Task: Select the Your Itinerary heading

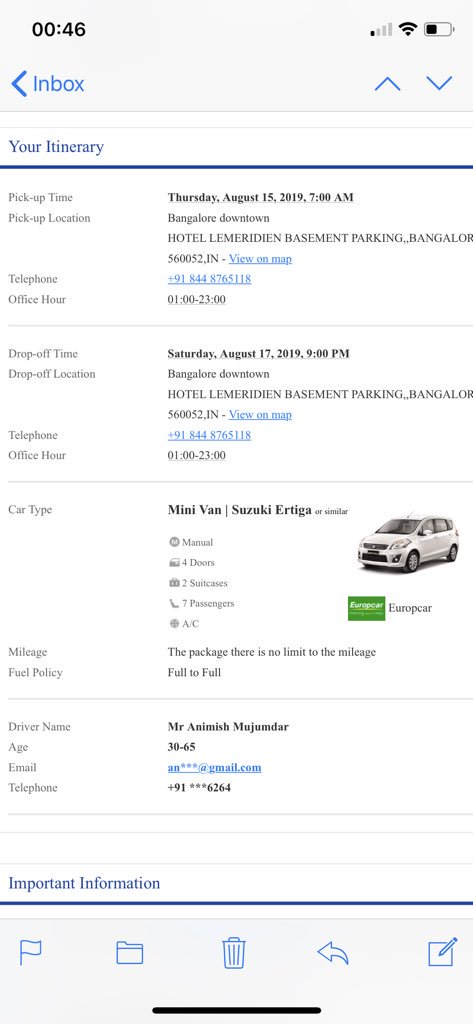Action: (x=56, y=147)
